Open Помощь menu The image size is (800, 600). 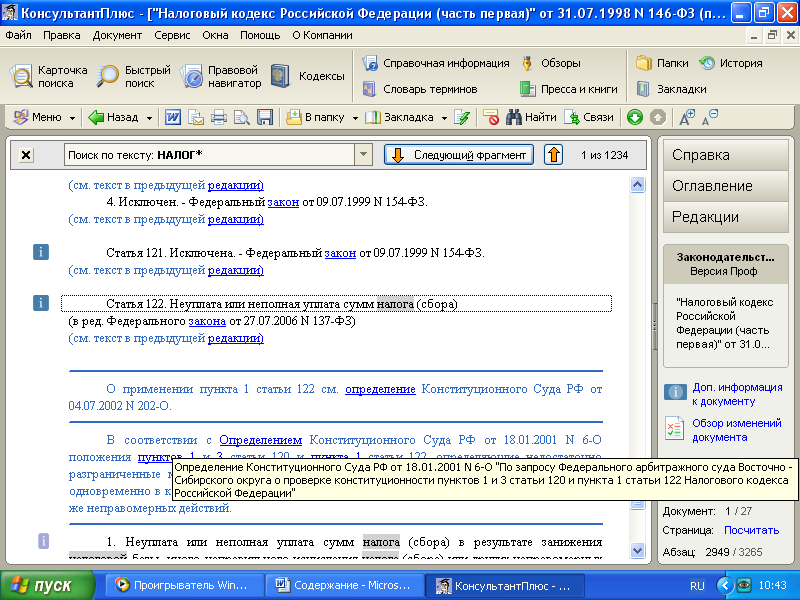[260, 35]
